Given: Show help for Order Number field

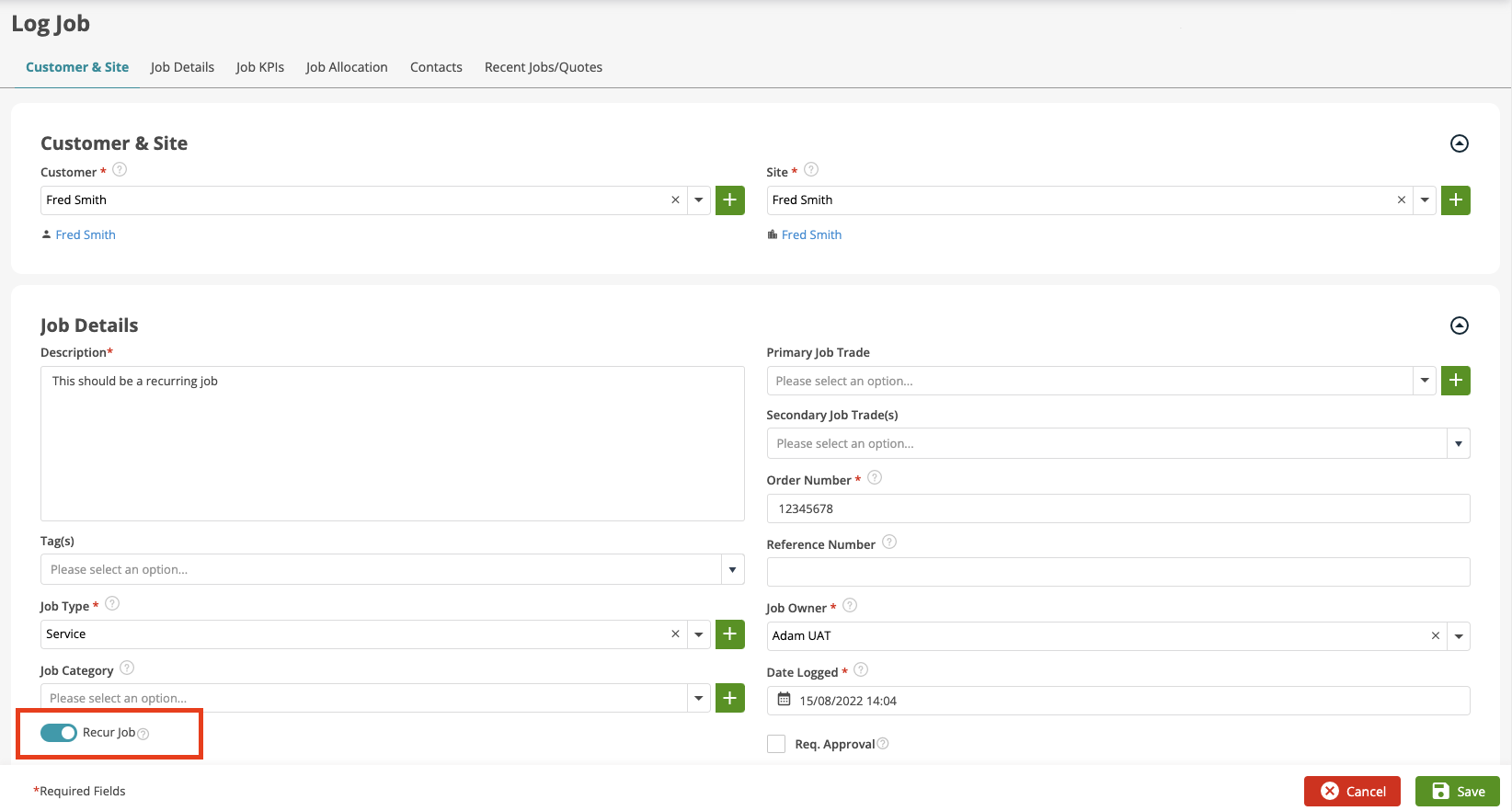Looking at the screenshot, I should (875, 477).
